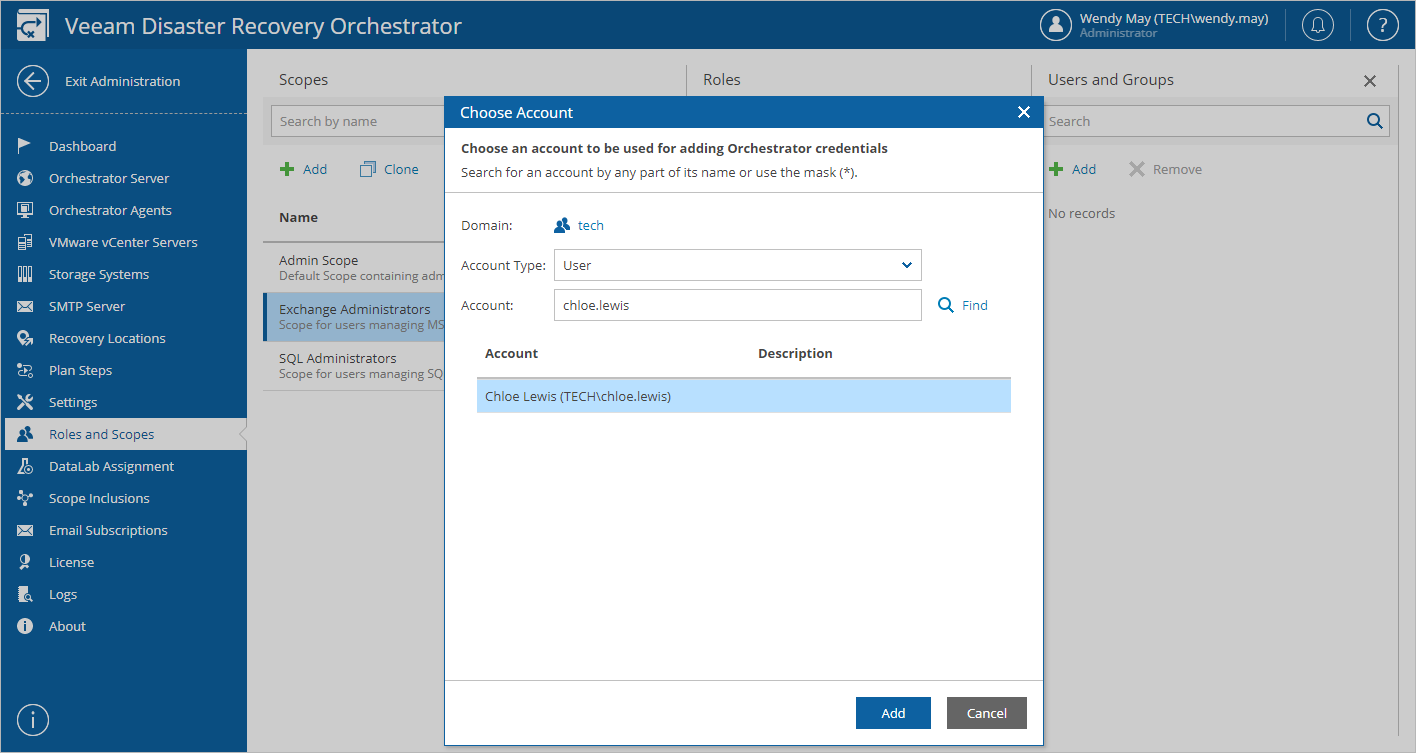Click the Account text field with chloe.lewis
Image resolution: width=1416 pixels, height=753 pixels.
point(737,305)
